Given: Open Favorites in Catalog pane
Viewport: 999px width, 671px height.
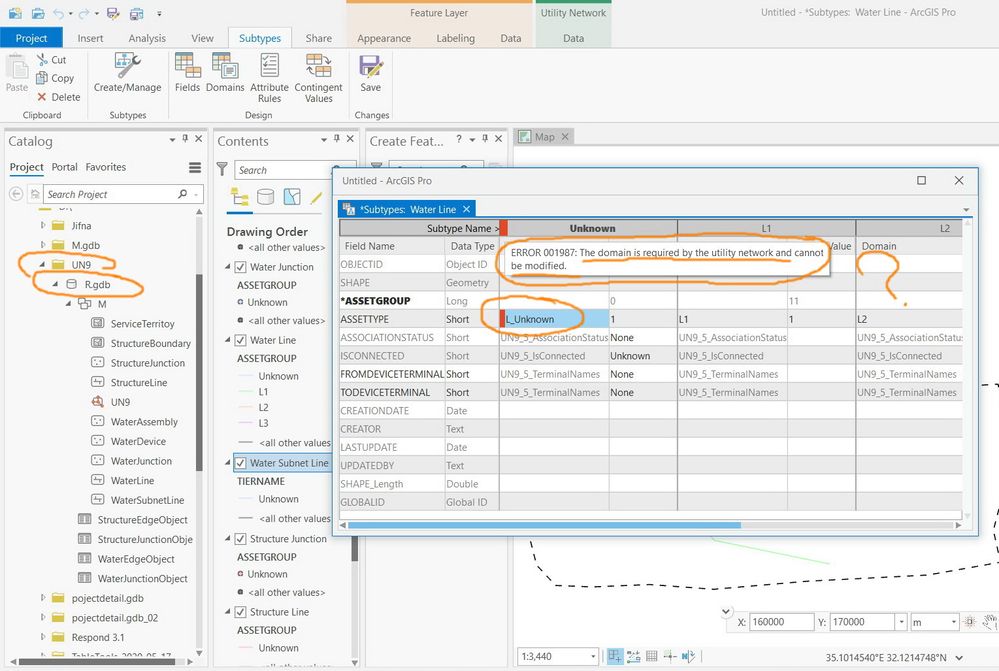Looking at the screenshot, I should (x=105, y=167).
